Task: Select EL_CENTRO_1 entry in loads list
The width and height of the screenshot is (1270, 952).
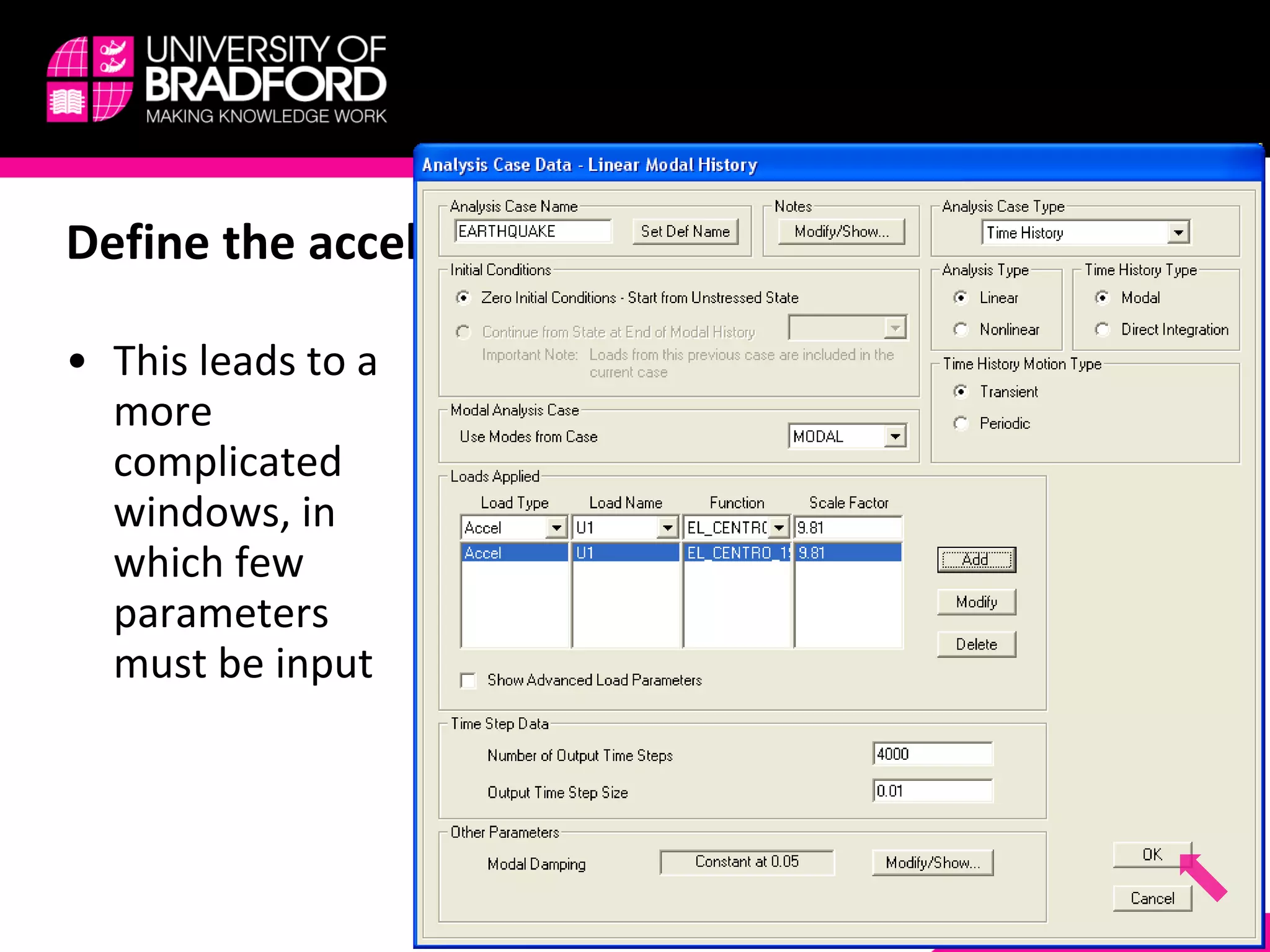Action: coord(737,553)
